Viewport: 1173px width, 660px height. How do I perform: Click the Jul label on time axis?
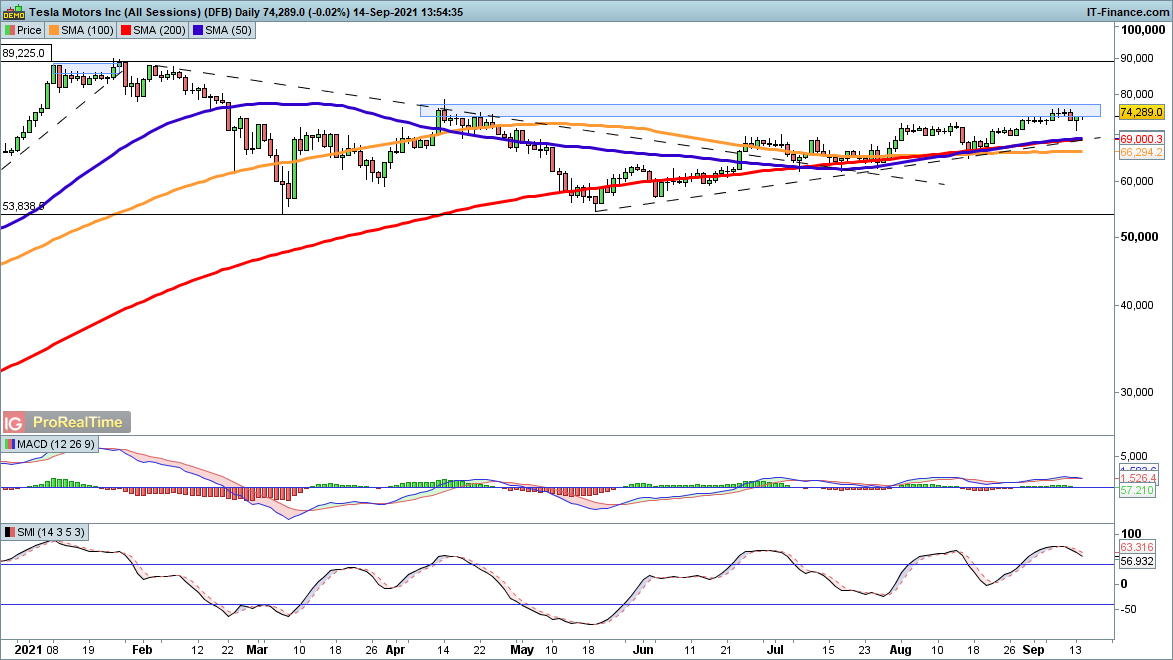tap(775, 650)
